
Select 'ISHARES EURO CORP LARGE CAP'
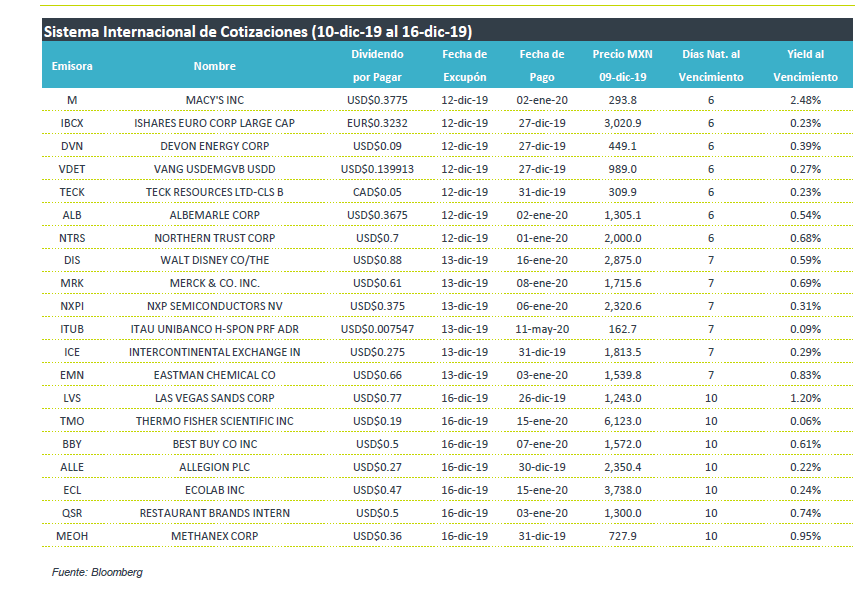click(x=214, y=123)
